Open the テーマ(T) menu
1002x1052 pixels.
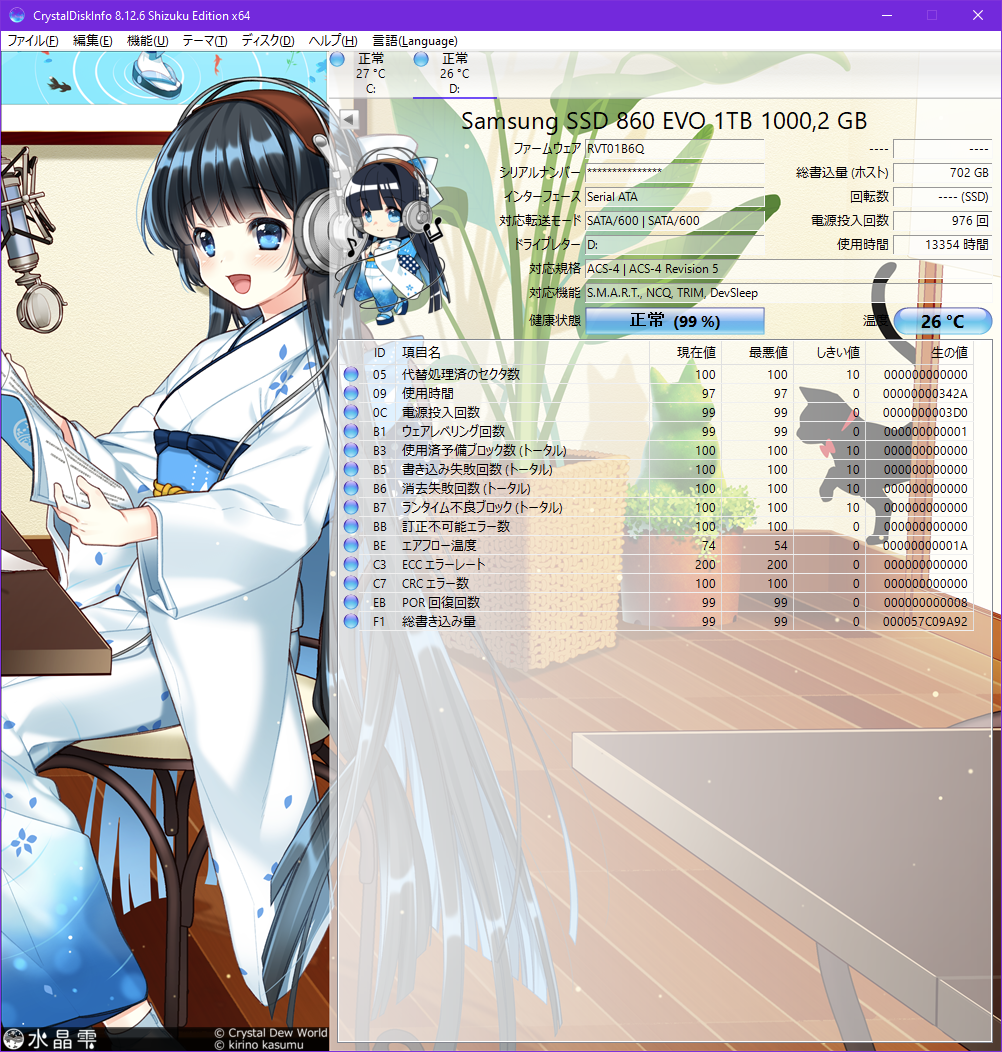coord(205,41)
